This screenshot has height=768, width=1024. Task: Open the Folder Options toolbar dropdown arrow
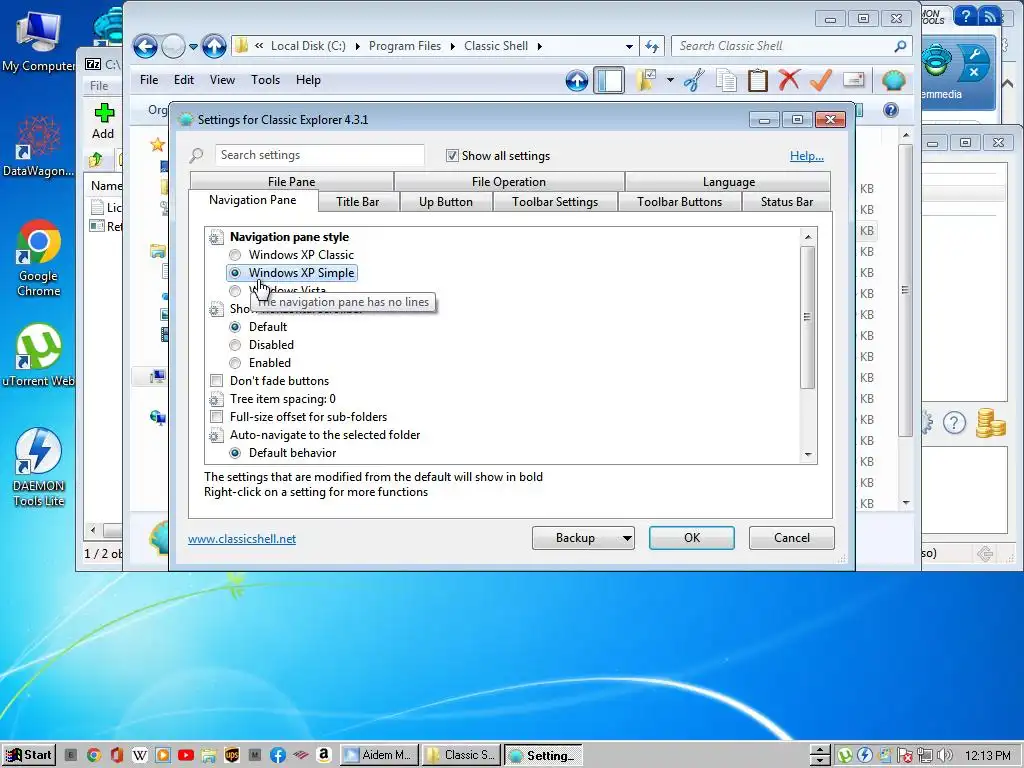click(x=670, y=80)
